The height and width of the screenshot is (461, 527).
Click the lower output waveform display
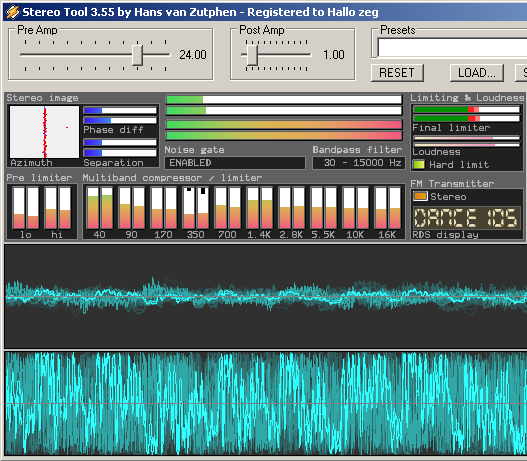[266, 404]
